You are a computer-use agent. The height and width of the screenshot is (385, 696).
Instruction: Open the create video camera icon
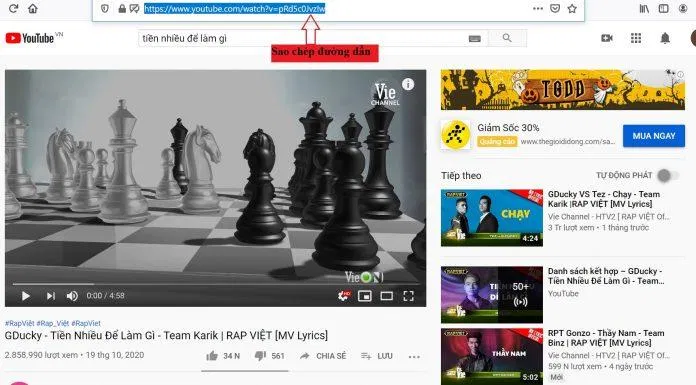pyautogui.click(x=607, y=38)
